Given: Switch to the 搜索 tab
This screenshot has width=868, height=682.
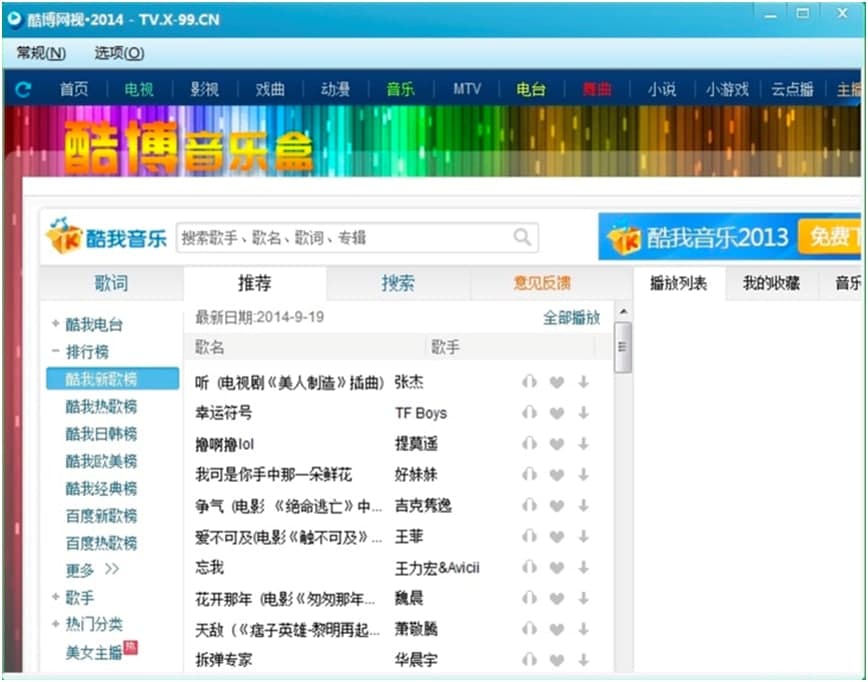Looking at the screenshot, I should click(x=397, y=284).
